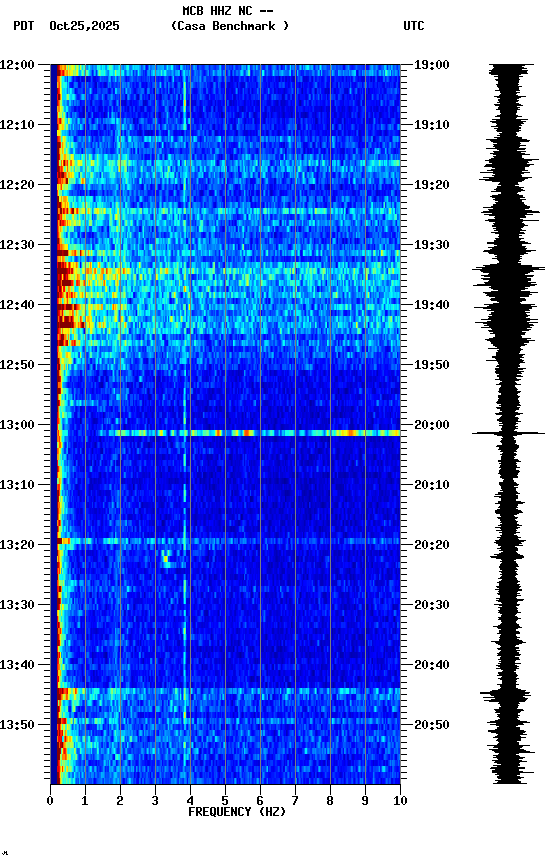Image resolution: width=552 pixels, height=864 pixels.
Task: Click the seismogram spike near 20:00 UTC
Action: 508,433
